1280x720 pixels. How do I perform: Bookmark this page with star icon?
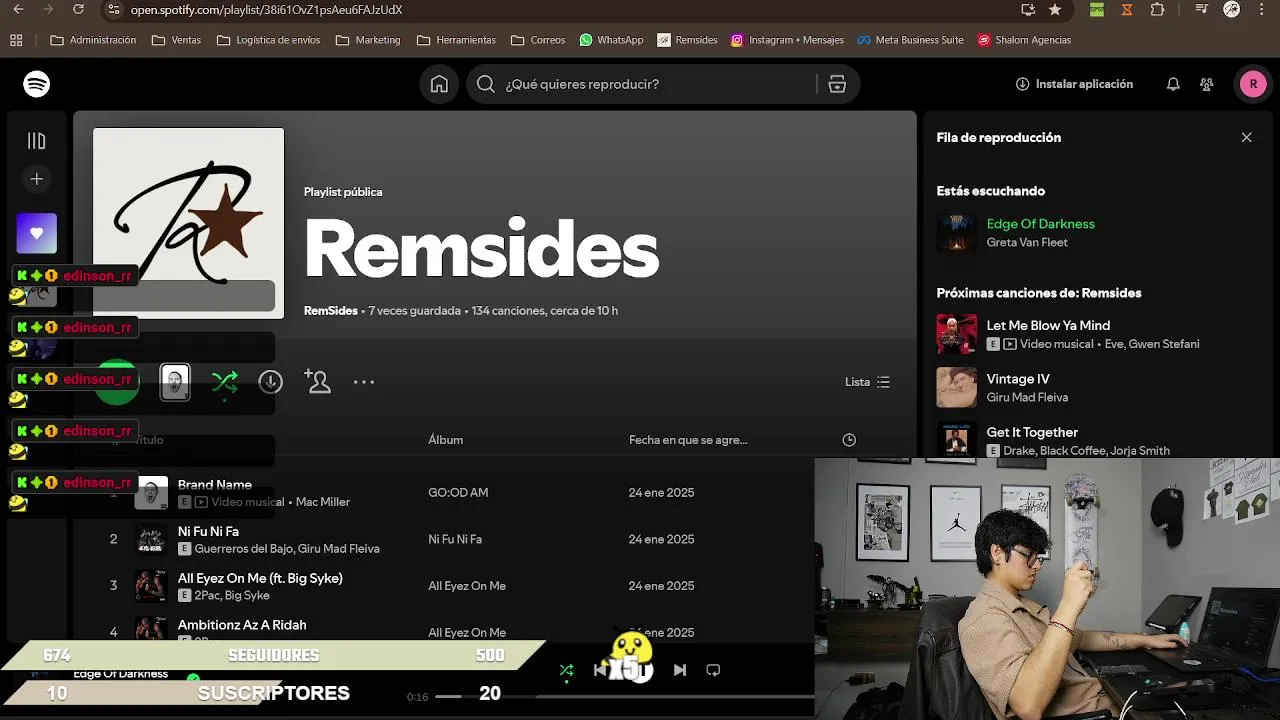[x=1055, y=10]
